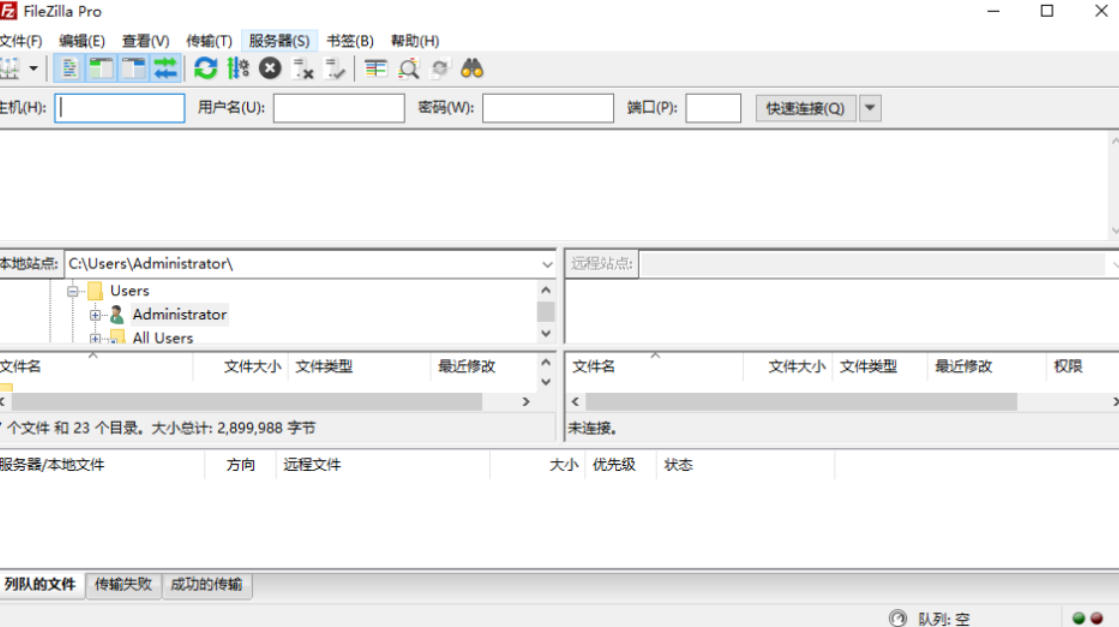The width and height of the screenshot is (1119, 627).
Task: Click the queue status icon beside 队列
Action: (898, 618)
